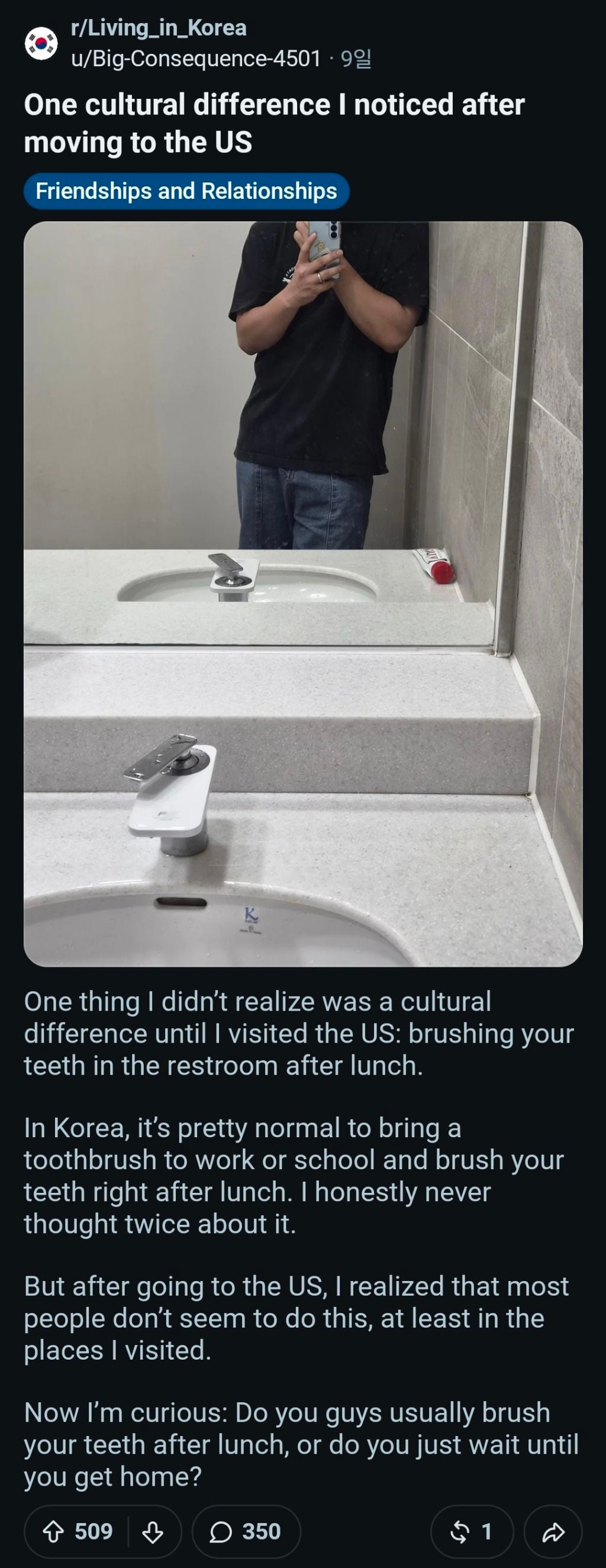Upvote the post with the up arrow
Screen dimensions: 606x1568
click(x=54, y=1531)
